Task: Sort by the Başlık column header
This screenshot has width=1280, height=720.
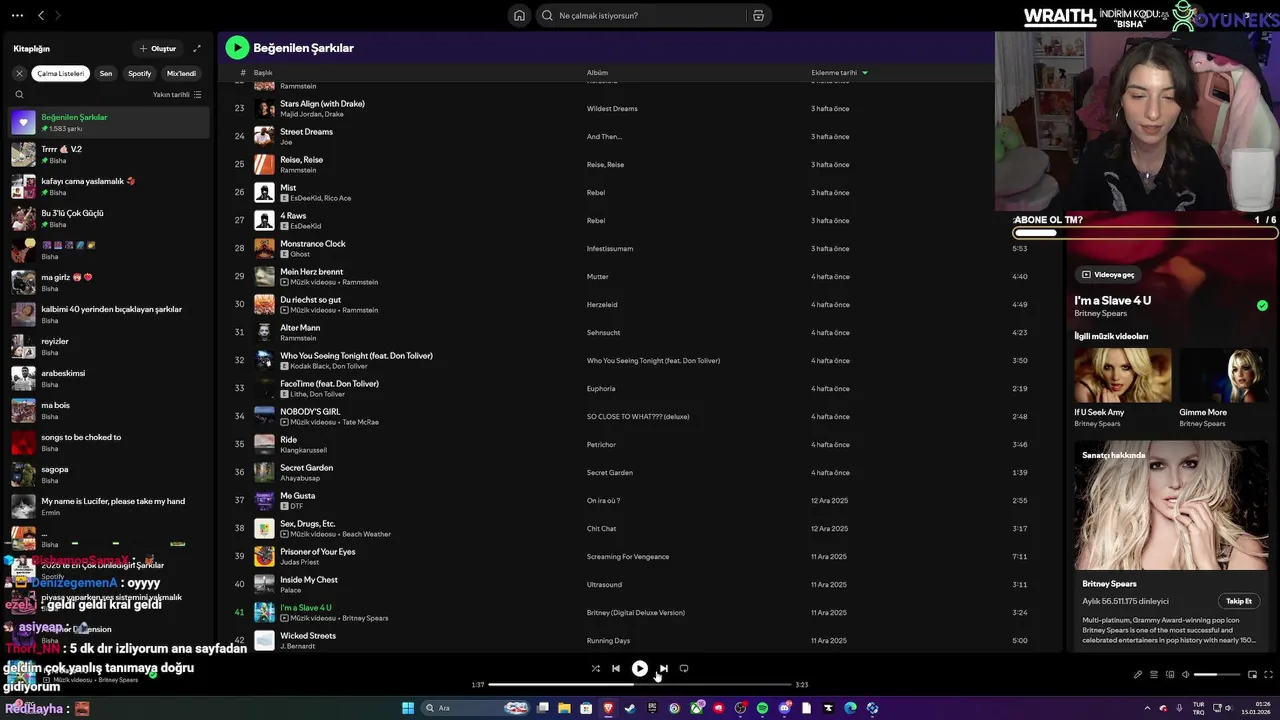Action: click(x=263, y=73)
